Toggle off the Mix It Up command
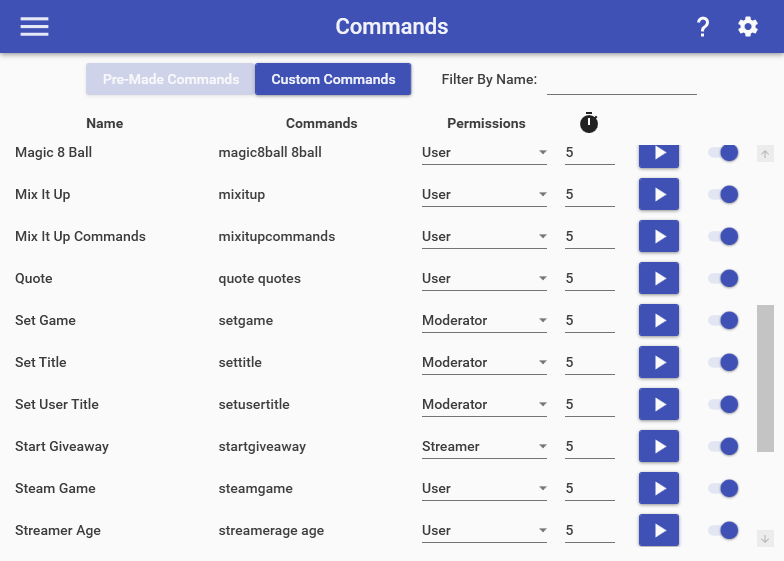This screenshot has height=561, width=784. 723,194
